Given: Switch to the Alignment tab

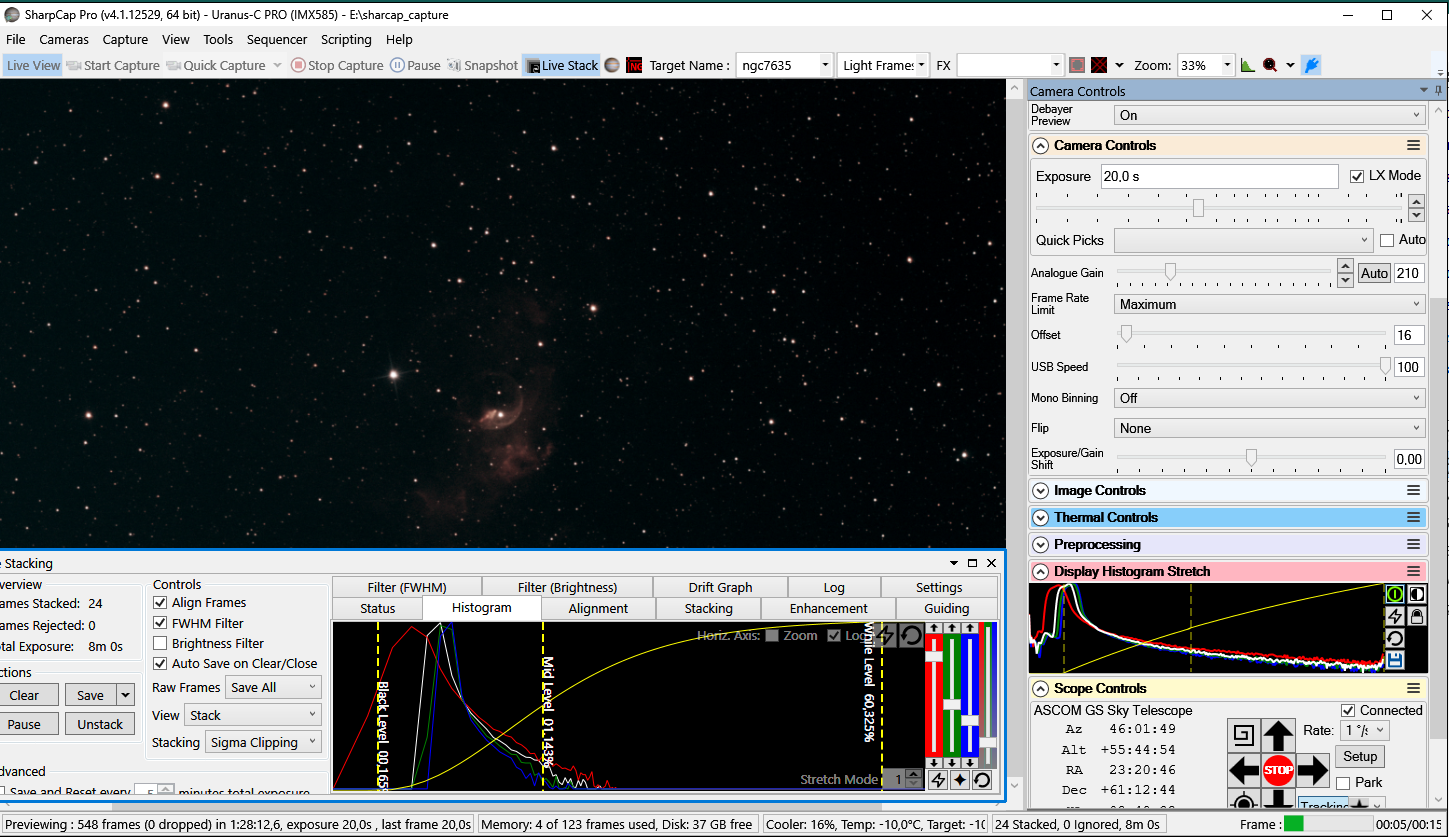Looking at the screenshot, I should coord(598,608).
